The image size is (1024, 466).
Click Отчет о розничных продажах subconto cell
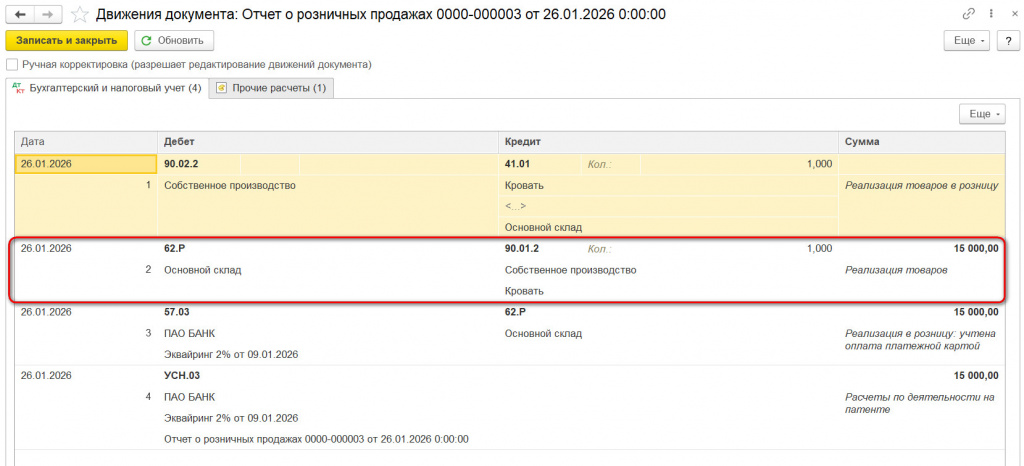[317, 439]
